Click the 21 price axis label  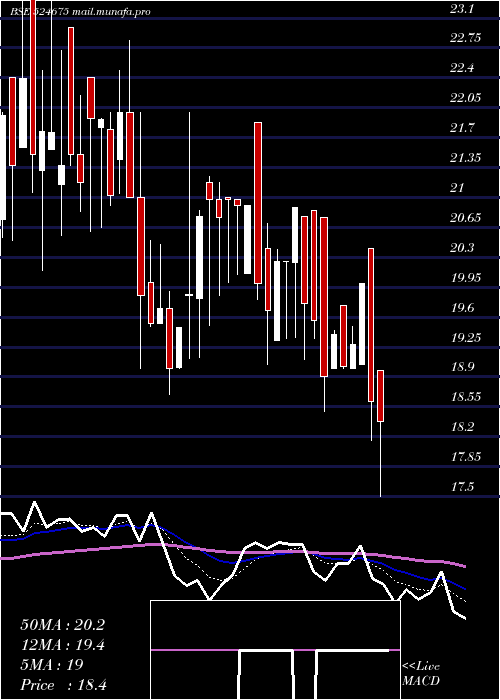coord(457,188)
